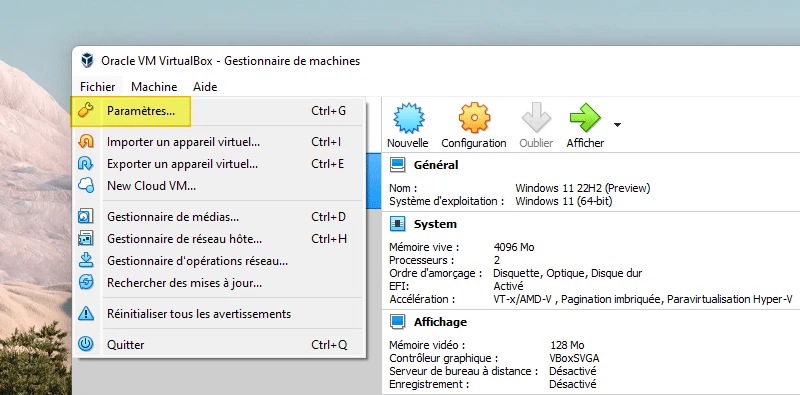Click the Affichage monitor icon
Screen dimensions: 800x395
(x=397, y=322)
